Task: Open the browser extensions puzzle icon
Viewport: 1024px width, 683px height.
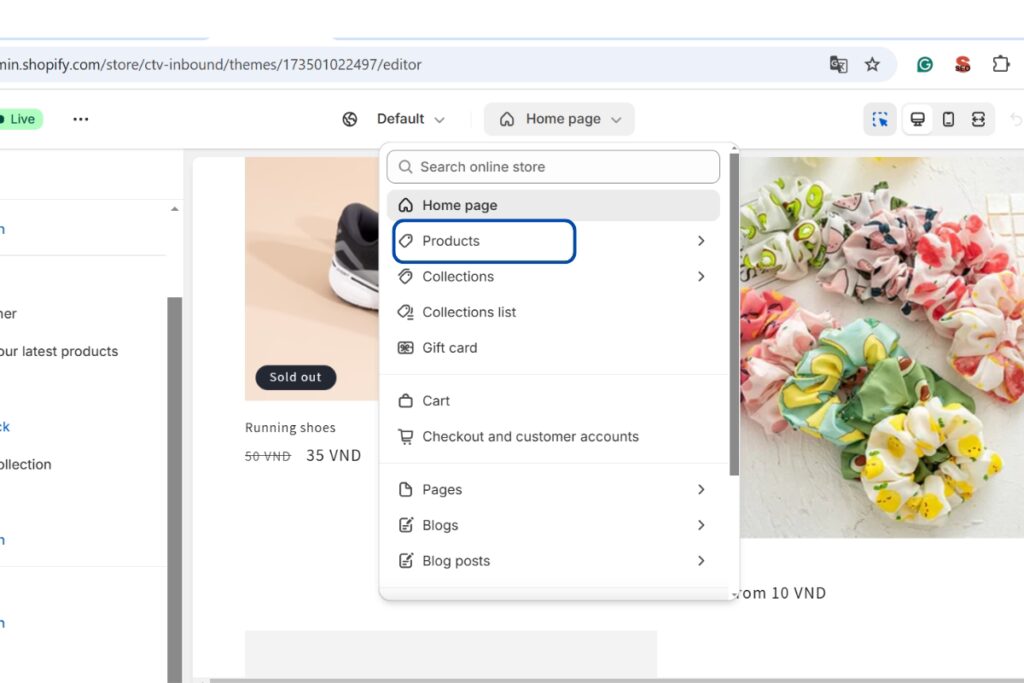Action: click(1000, 64)
